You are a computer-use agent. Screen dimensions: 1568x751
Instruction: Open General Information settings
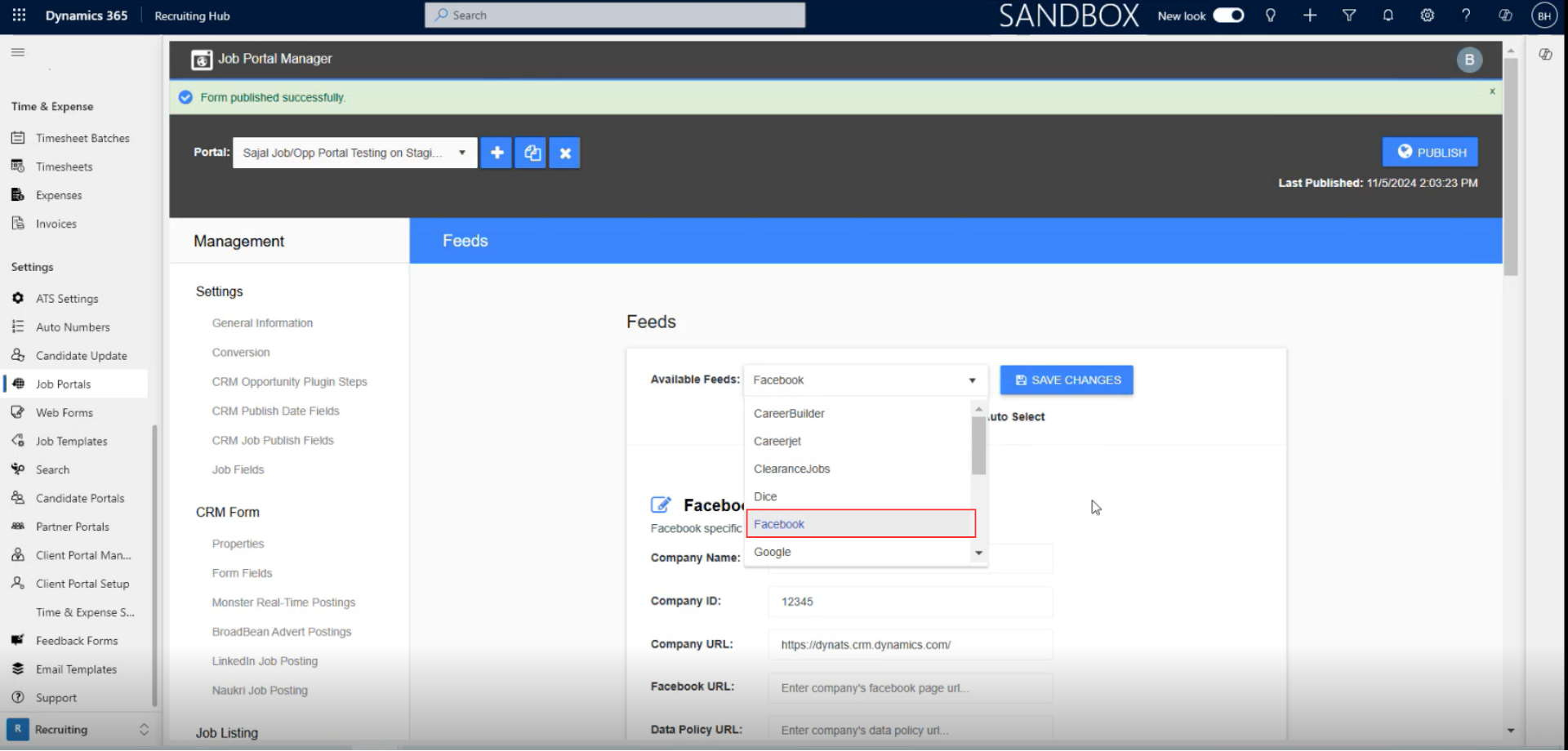click(262, 323)
